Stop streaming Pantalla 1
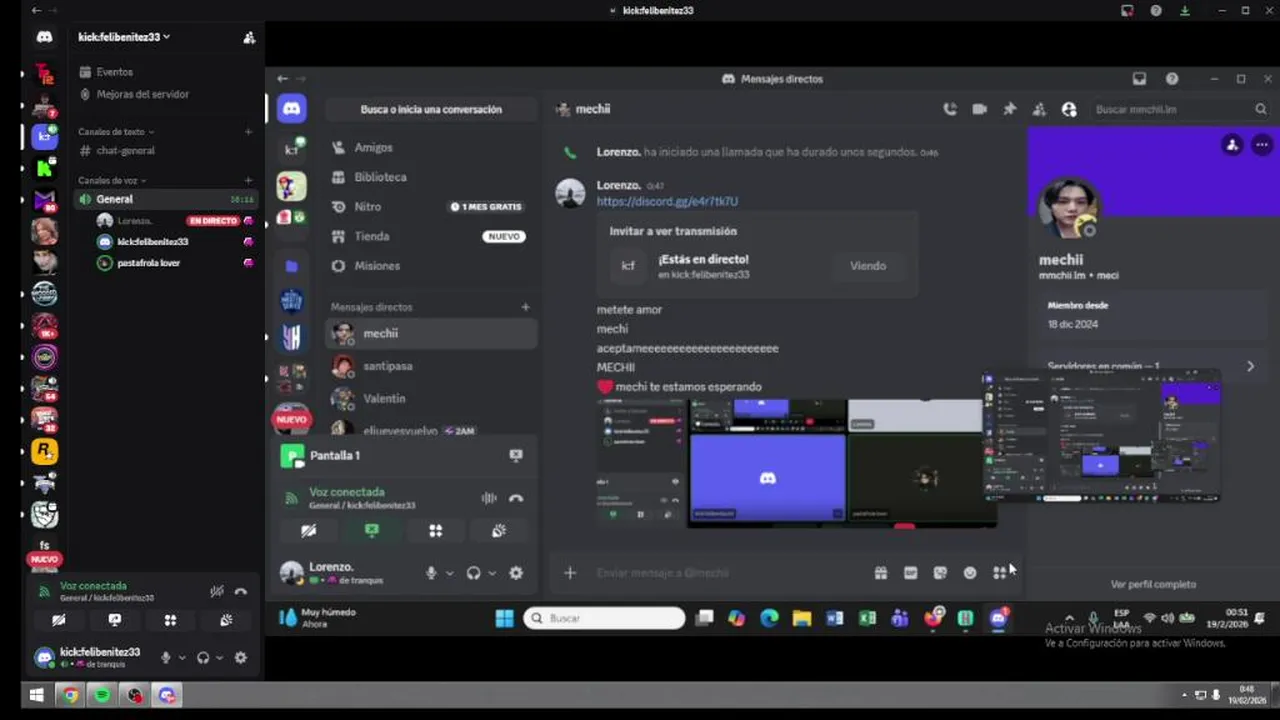Screen dimensions: 1280x720 click(516, 455)
